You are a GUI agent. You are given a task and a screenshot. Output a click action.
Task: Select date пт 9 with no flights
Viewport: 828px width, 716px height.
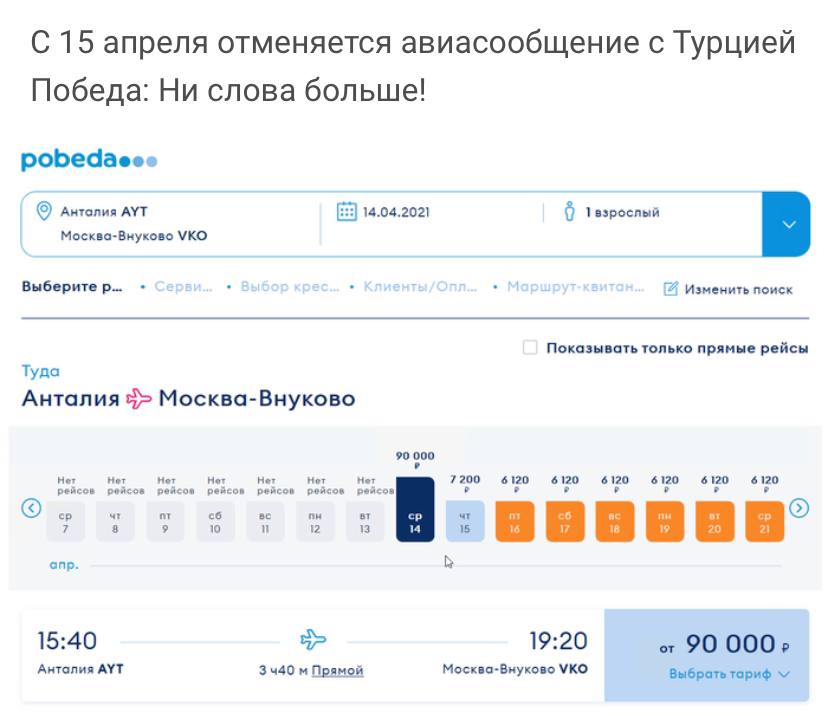click(x=165, y=521)
